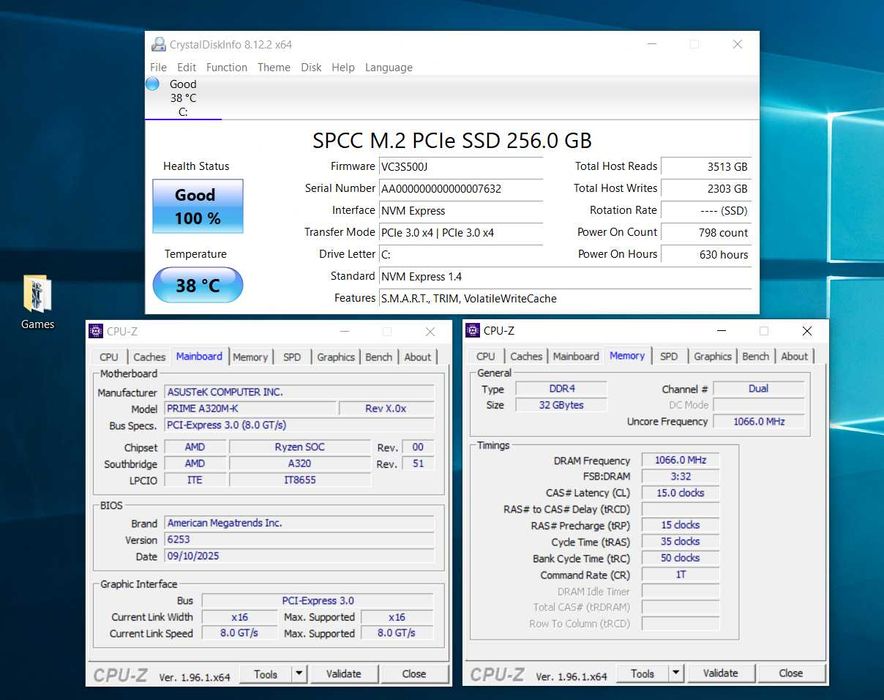Click Power On Hours value 630 hours
884x700 pixels.
click(x=706, y=255)
